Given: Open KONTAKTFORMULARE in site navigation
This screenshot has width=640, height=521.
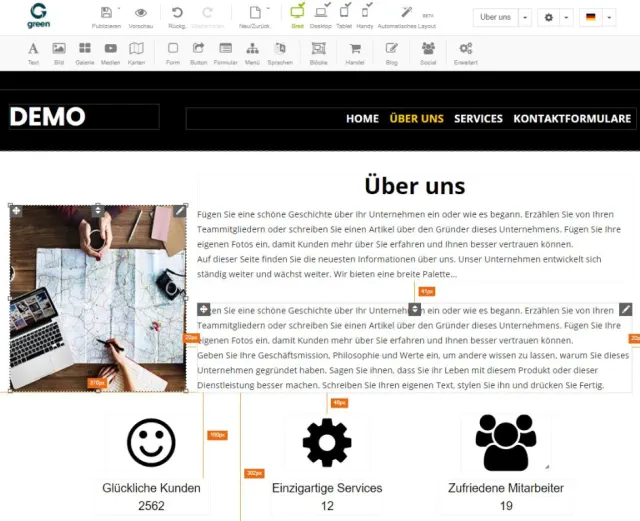Looking at the screenshot, I should 572,118.
